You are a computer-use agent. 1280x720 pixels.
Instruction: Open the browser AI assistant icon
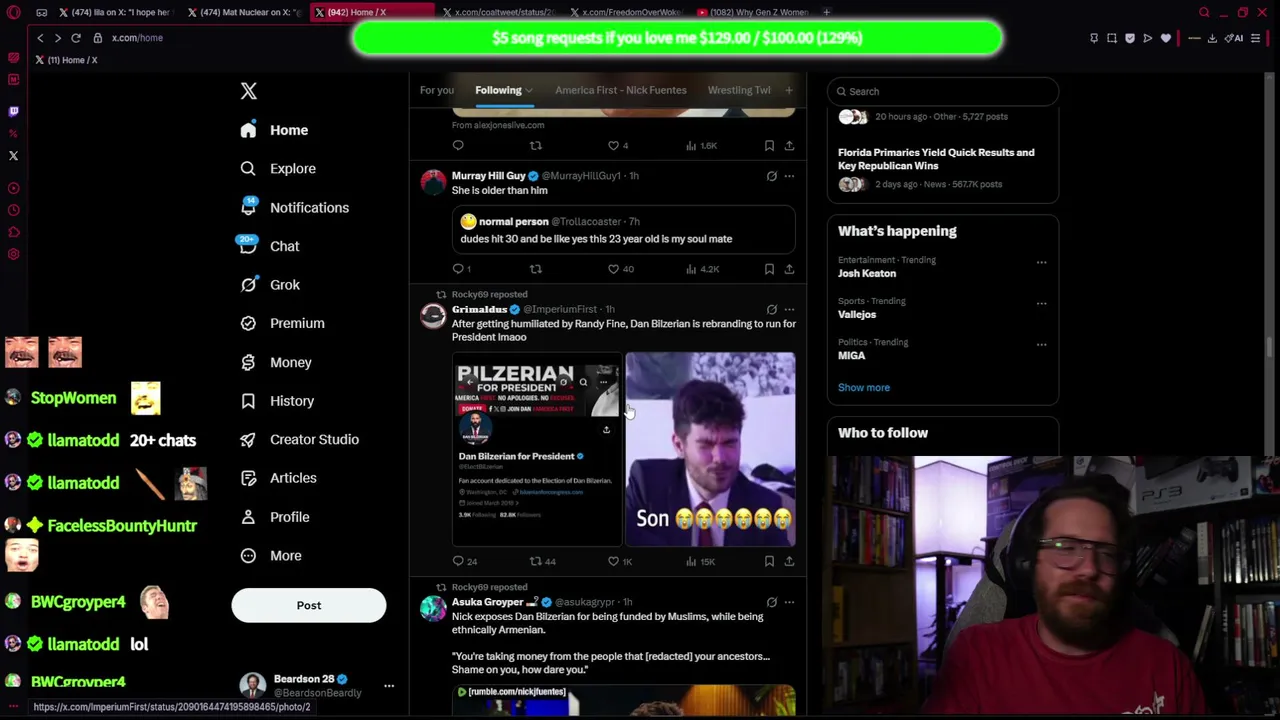(1236, 38)
